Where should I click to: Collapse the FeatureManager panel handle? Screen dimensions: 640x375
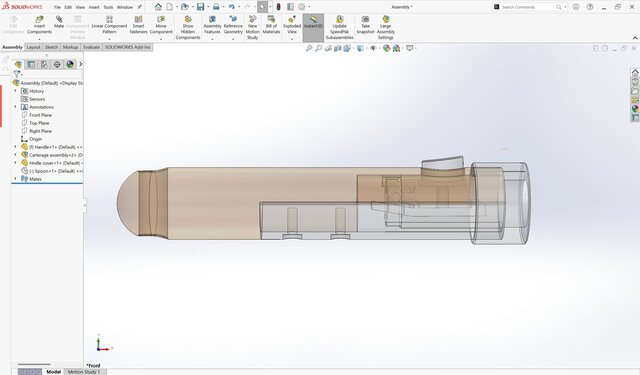point(85,205)
